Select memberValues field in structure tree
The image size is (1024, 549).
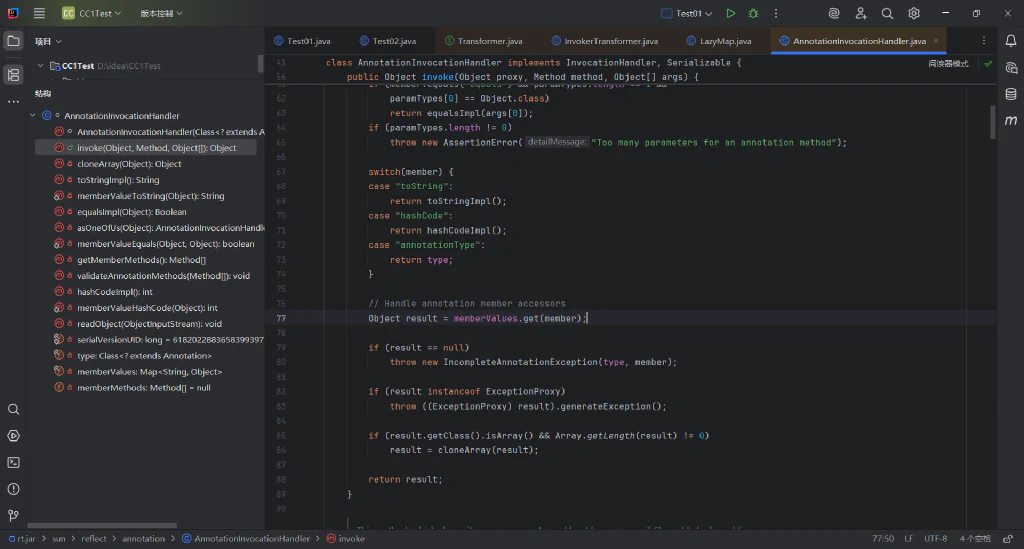point(150,371)
